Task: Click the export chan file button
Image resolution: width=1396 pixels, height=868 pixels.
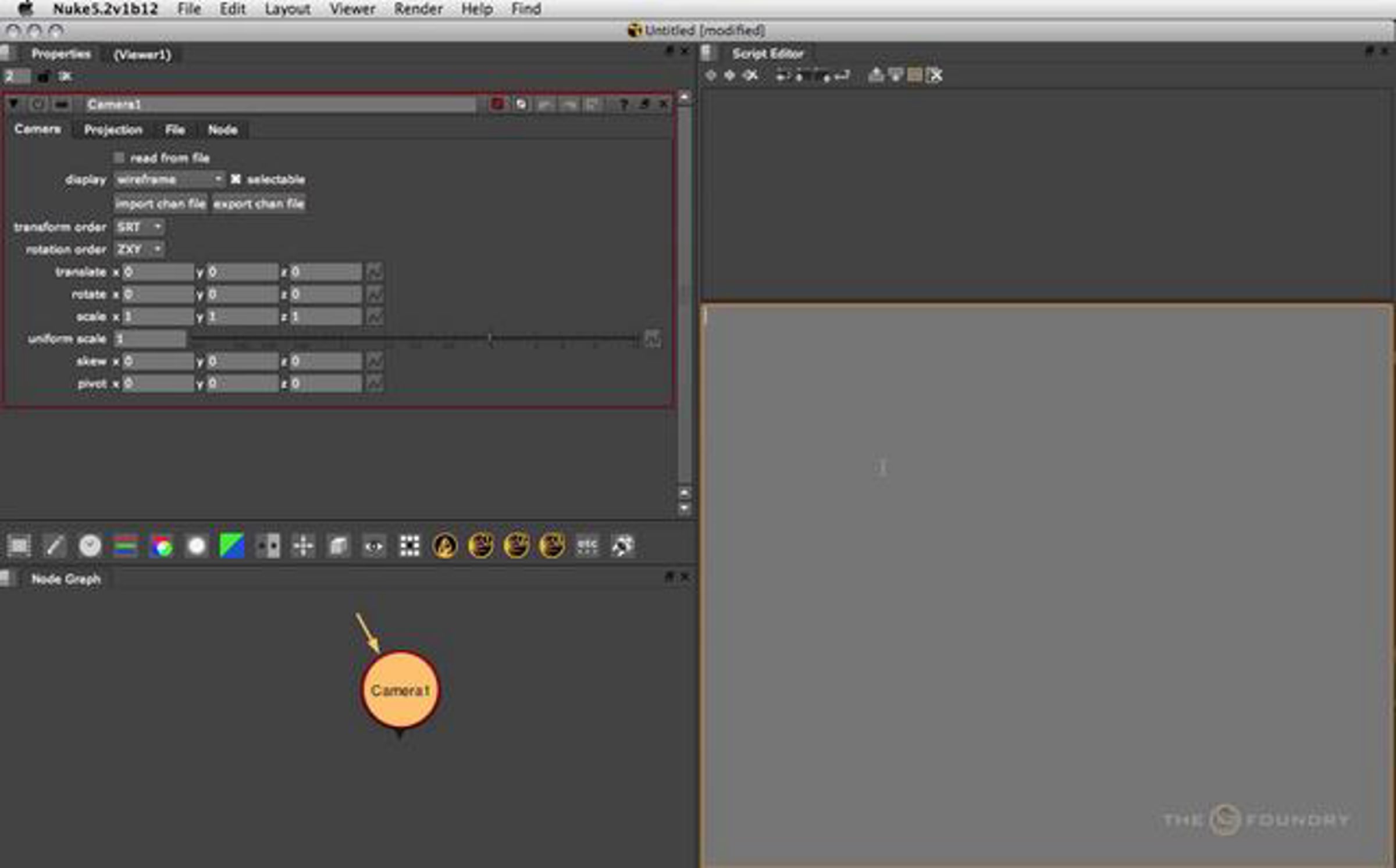Action: coord(259,204)
